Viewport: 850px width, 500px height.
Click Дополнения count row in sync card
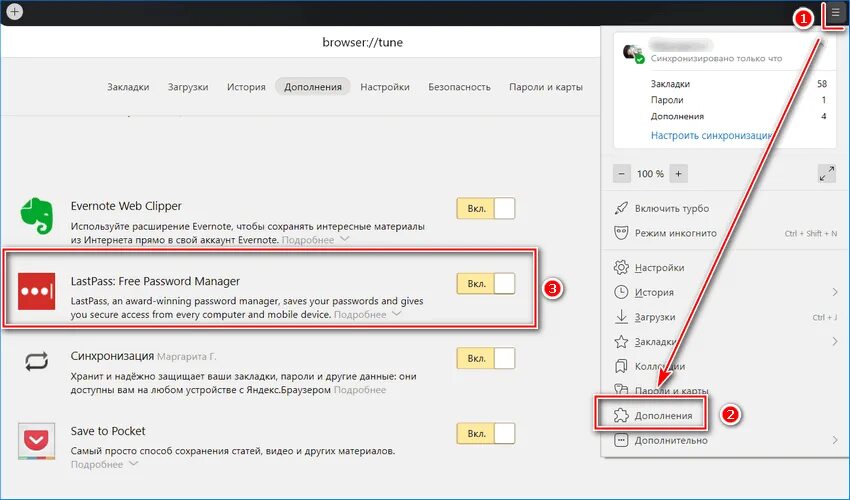pyautogui.click(x=738, y=116)
